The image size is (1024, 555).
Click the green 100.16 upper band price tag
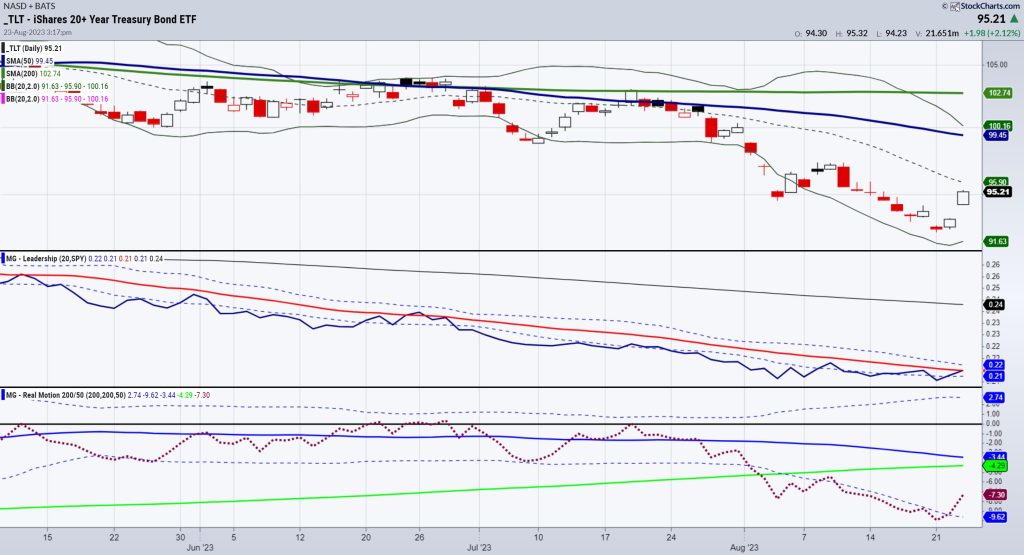[999, 125]
